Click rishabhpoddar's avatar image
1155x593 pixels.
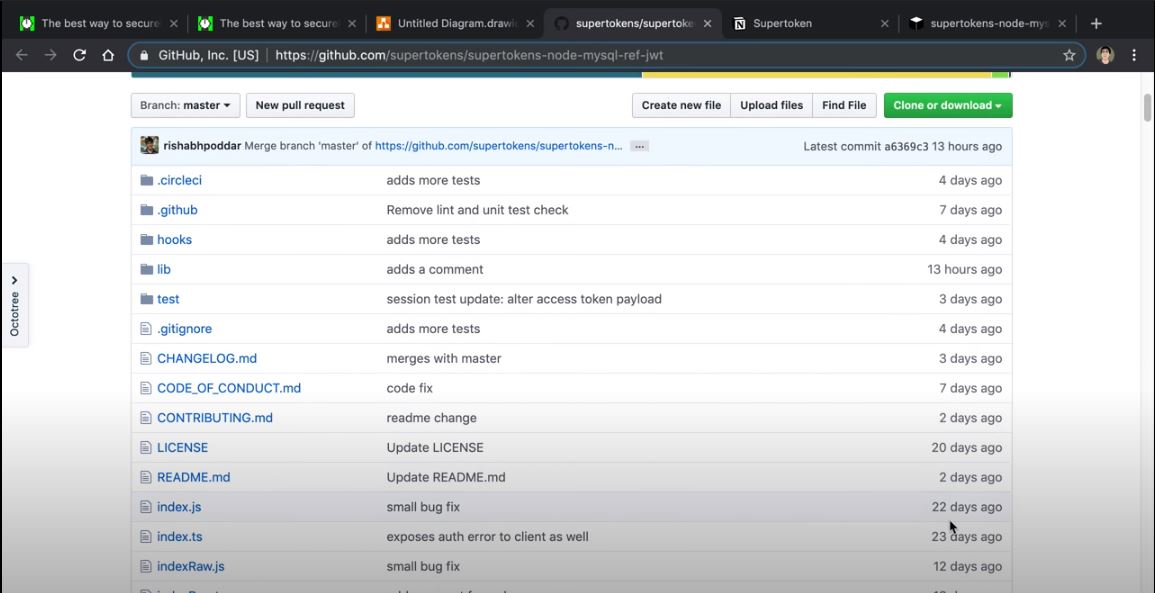pos(150,146)
